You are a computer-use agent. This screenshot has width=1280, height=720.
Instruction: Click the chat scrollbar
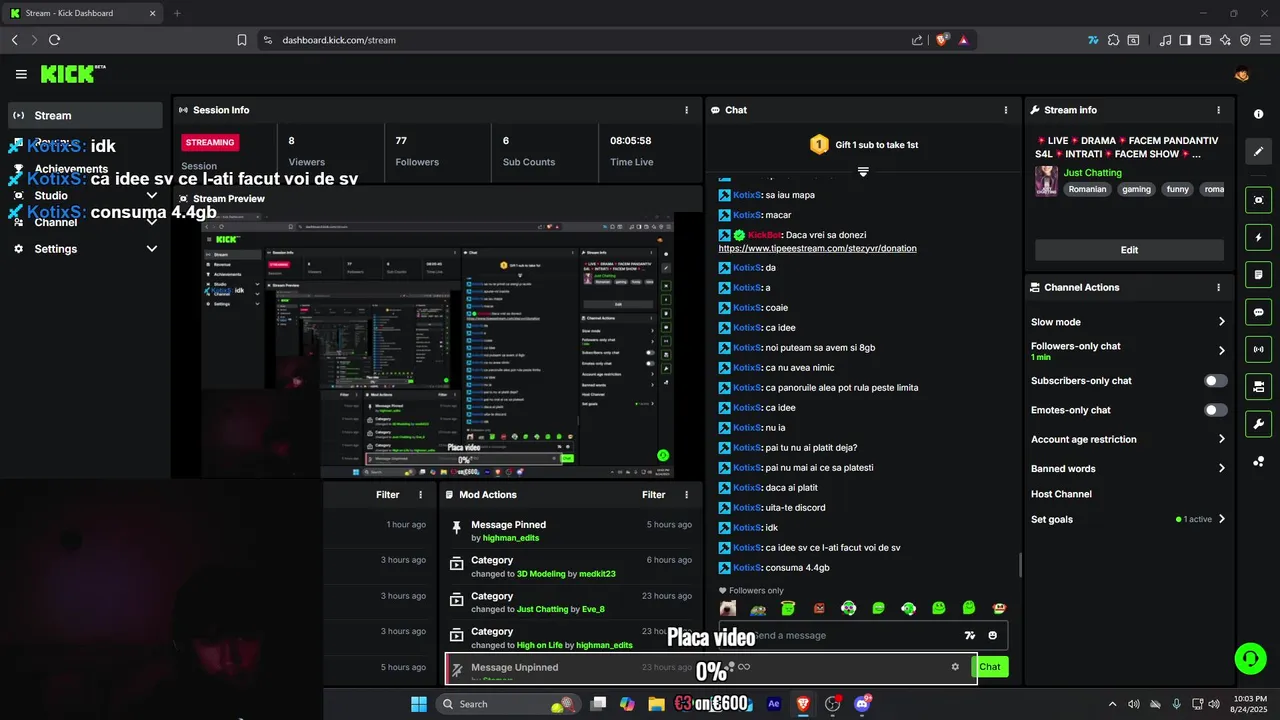(1020, 565)
